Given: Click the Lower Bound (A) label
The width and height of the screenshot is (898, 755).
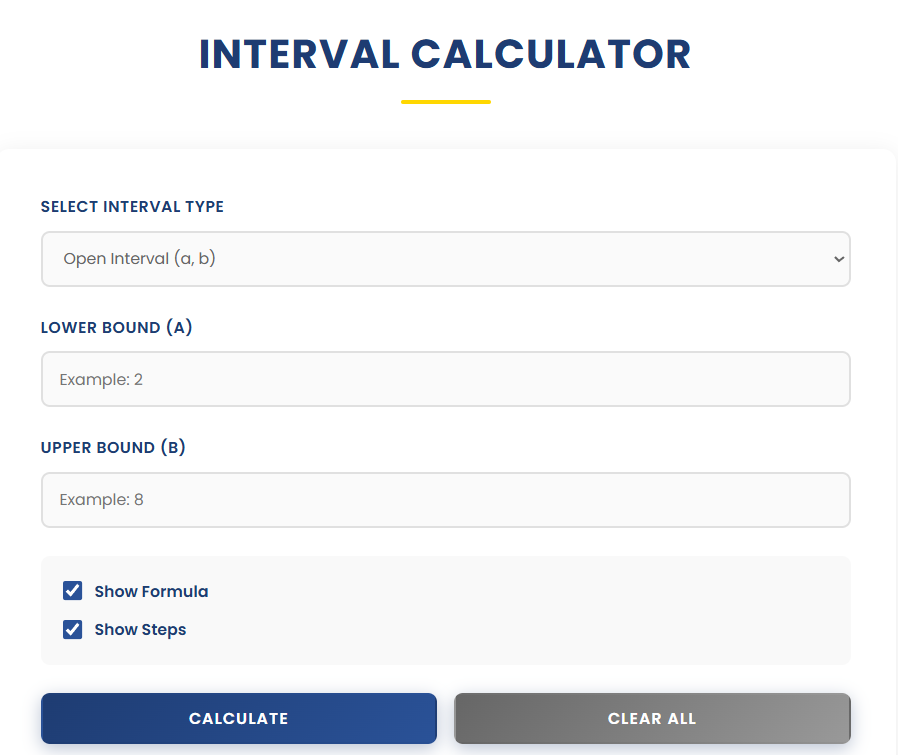Looking at the screenshot, I should tap(116, 327).
